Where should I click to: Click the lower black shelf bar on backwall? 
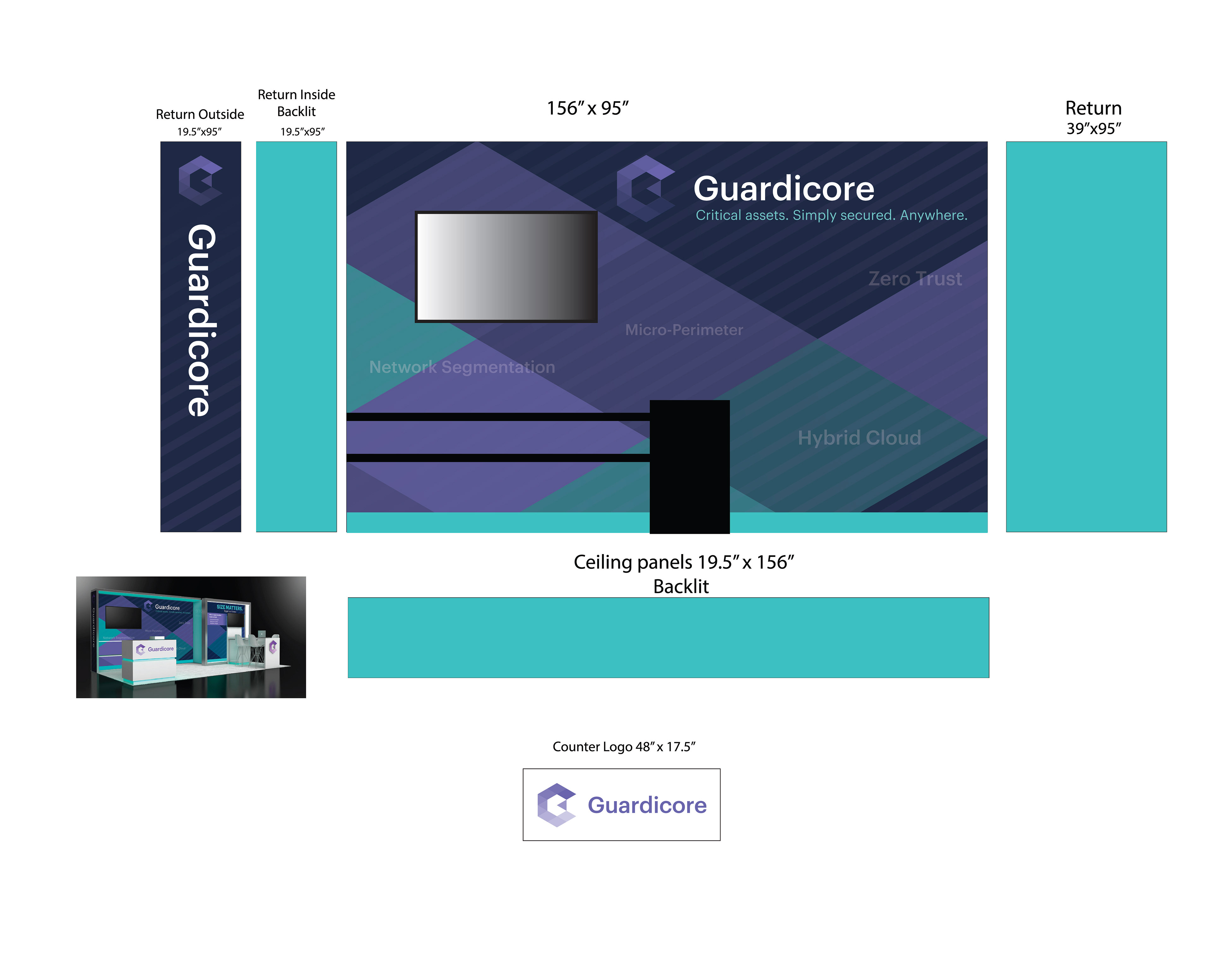(x=498, y=458)
